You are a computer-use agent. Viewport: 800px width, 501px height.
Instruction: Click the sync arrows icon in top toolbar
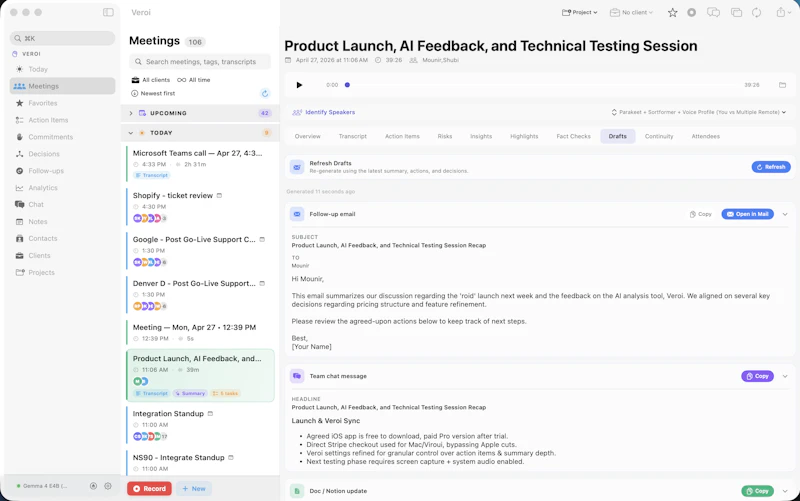757,12
